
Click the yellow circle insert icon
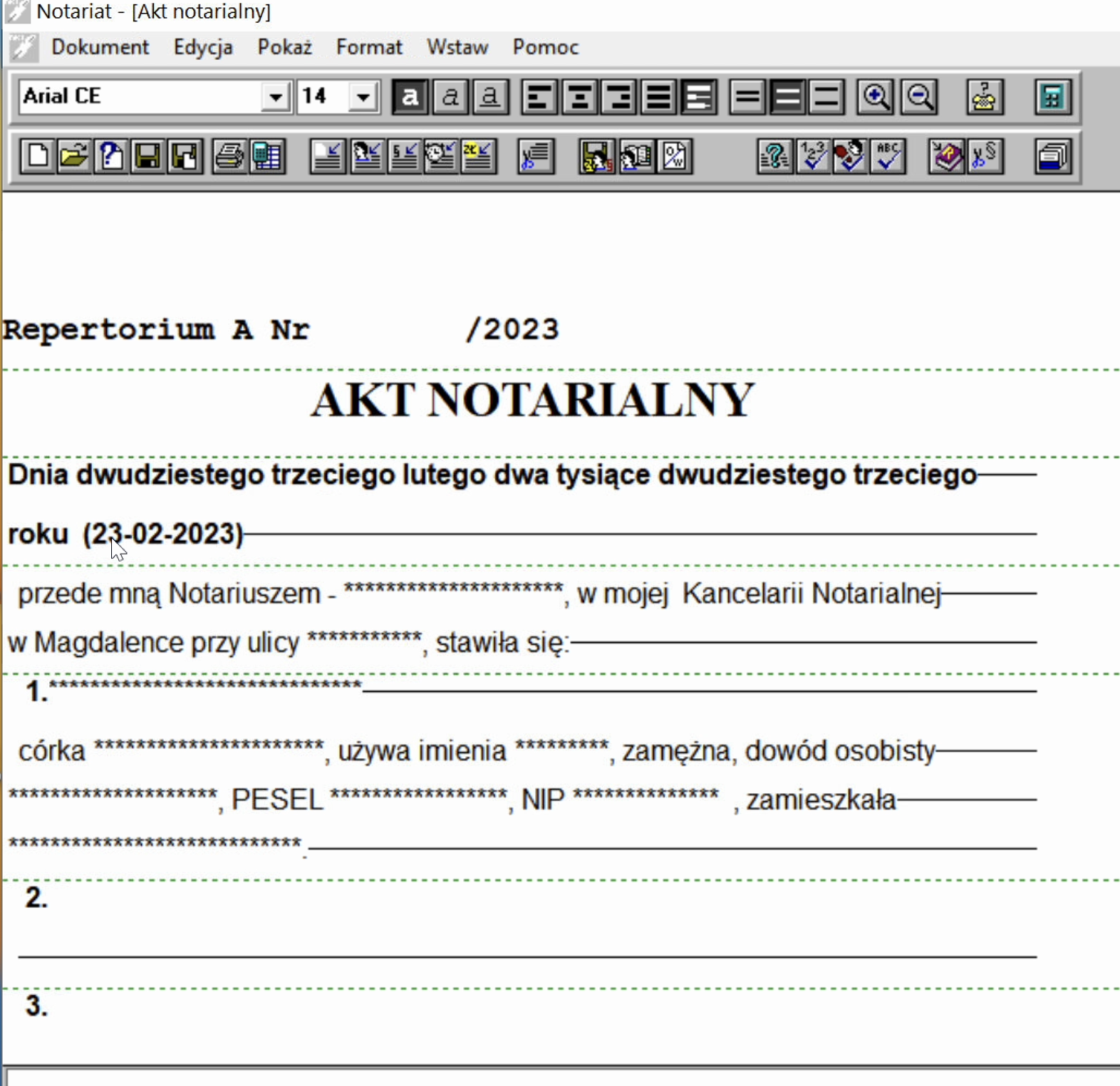coord(477,156)
